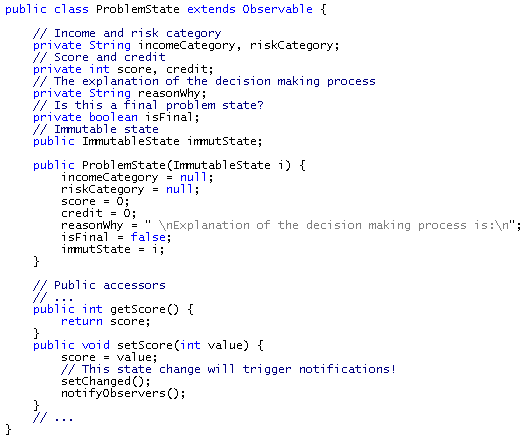Click the immutState public field declaration
The height and width of the screenshot is (440, 527).
click(222, 141)
